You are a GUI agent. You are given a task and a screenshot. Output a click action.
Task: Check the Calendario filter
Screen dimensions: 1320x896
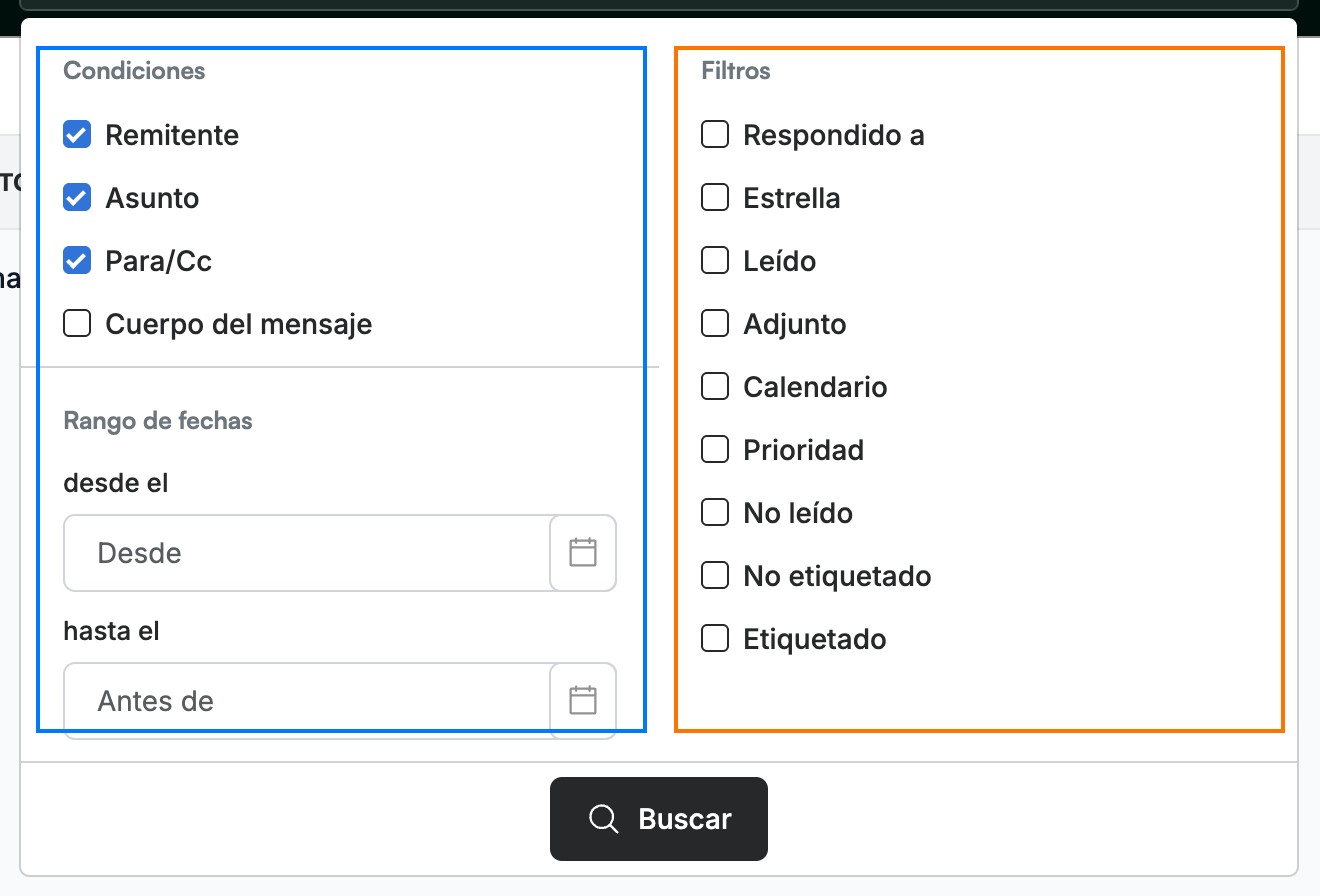tap(715, 387)
